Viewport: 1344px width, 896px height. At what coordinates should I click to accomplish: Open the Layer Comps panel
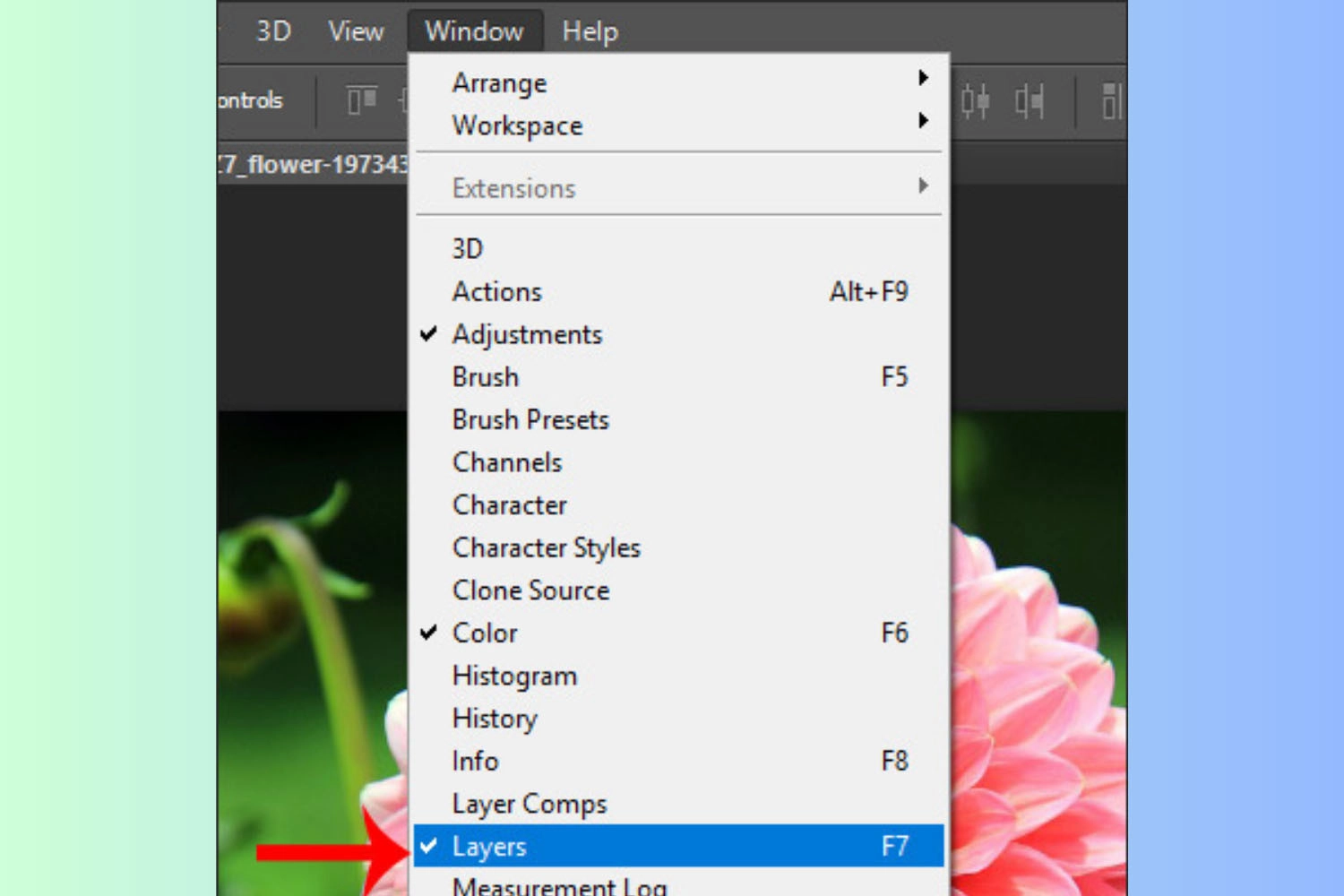678,804
